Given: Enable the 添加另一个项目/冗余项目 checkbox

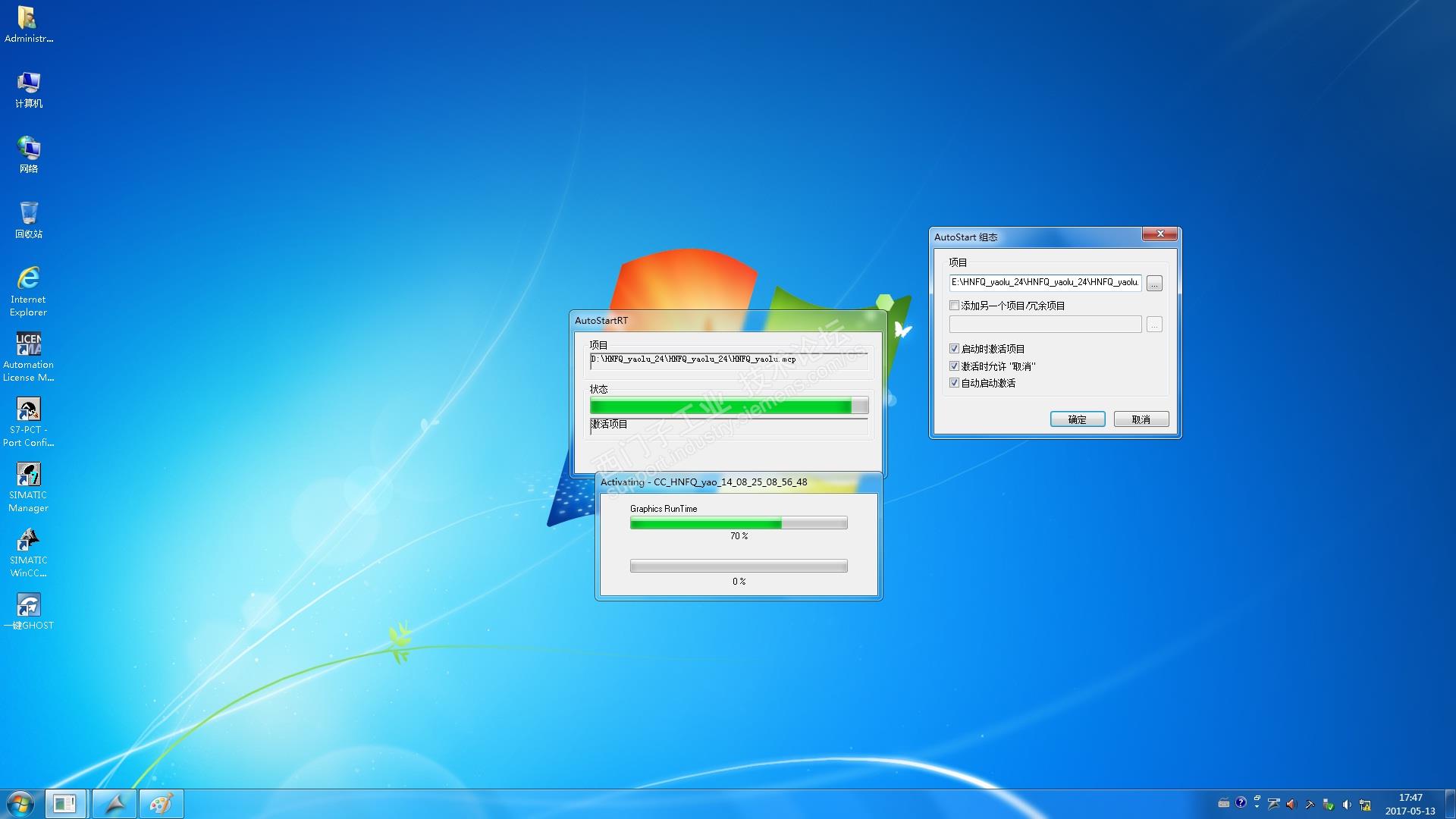Looking at the screenshot, I should (x=954, y=306).
